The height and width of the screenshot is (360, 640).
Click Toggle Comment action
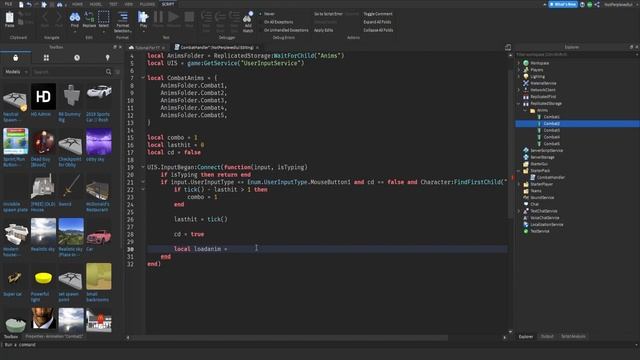378,14
